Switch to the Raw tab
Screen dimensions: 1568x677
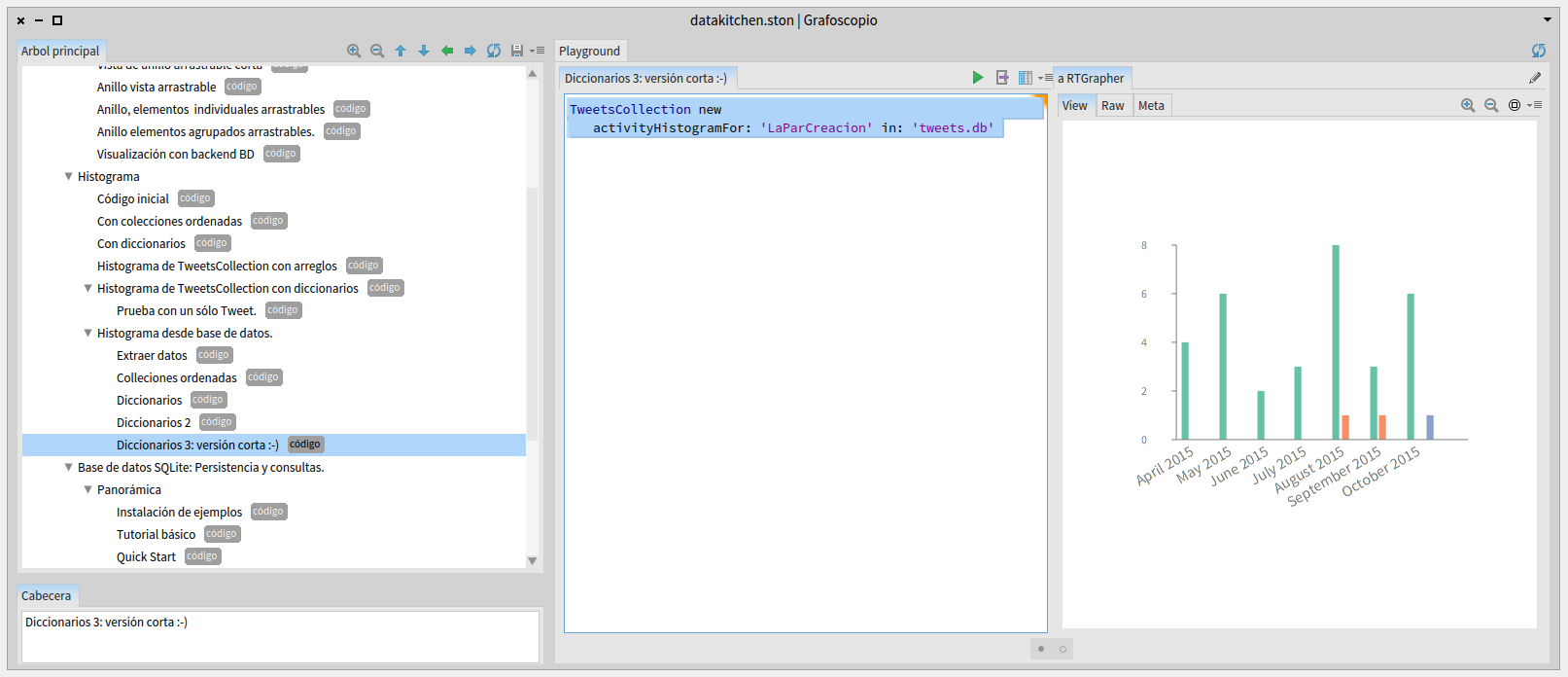click(1112, 106)
